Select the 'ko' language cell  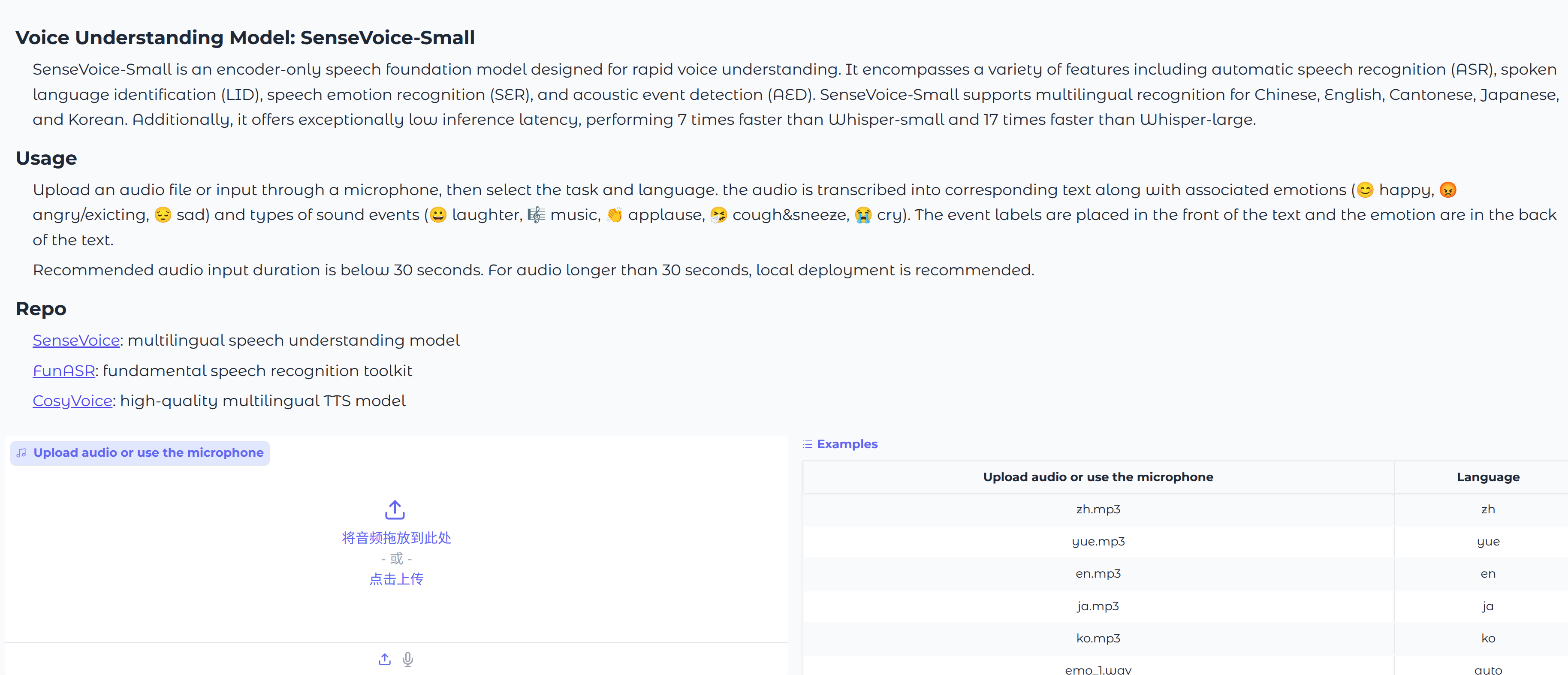tap(1488, 639)
